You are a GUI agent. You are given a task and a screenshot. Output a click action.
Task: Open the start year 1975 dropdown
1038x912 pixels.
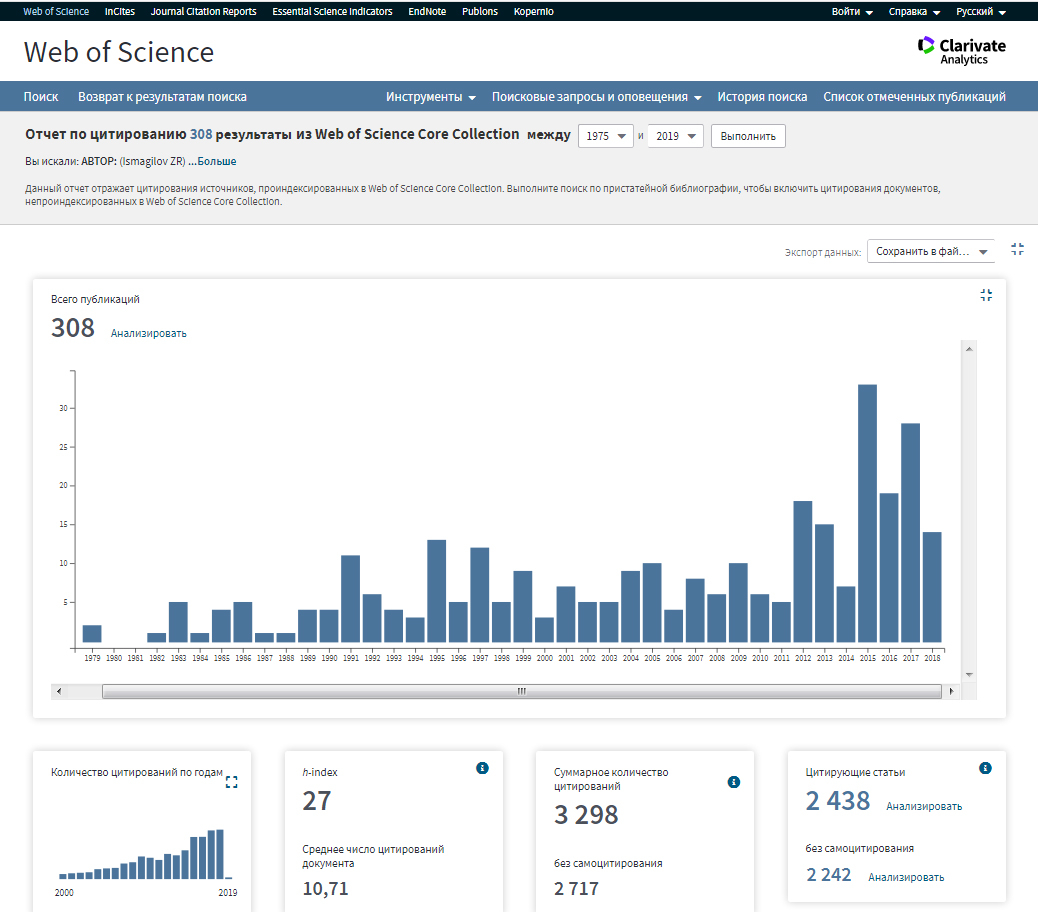coord(606,136)
